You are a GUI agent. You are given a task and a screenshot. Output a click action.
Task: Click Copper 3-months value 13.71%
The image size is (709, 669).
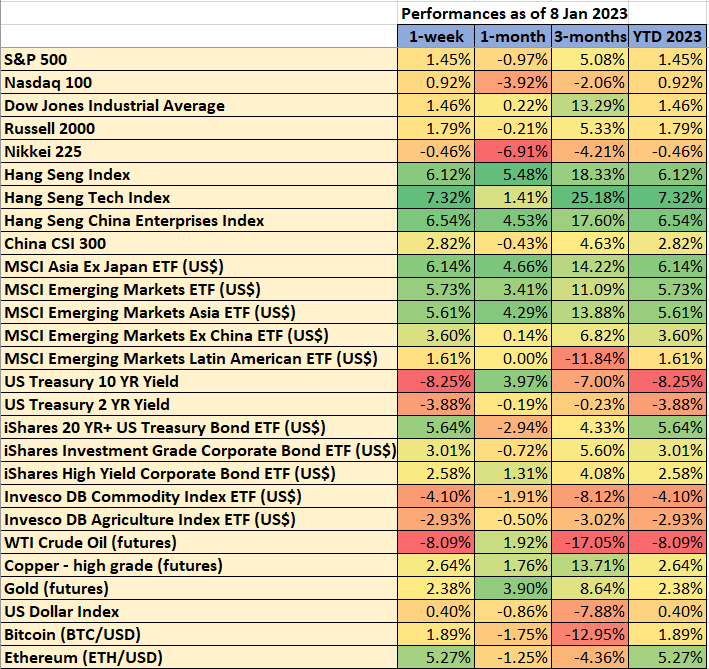590,566
